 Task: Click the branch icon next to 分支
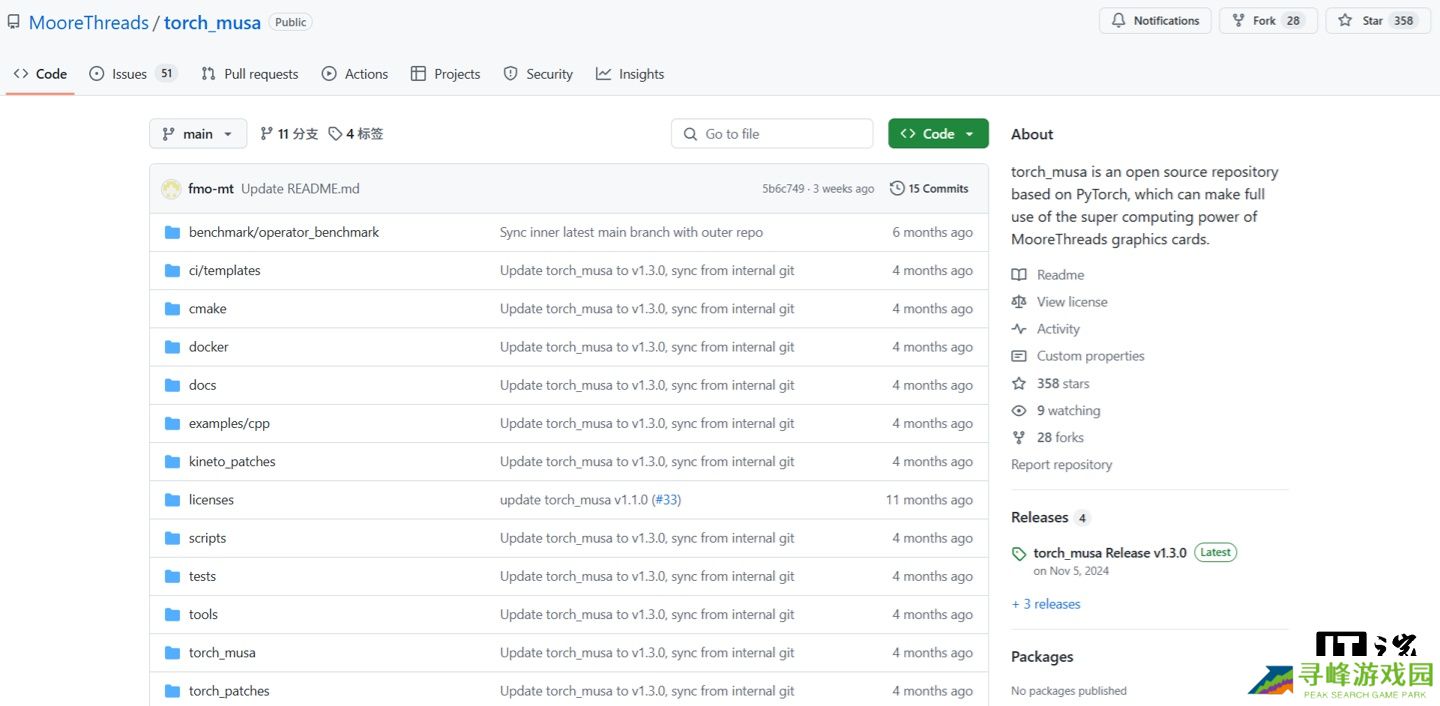[267, 134]
